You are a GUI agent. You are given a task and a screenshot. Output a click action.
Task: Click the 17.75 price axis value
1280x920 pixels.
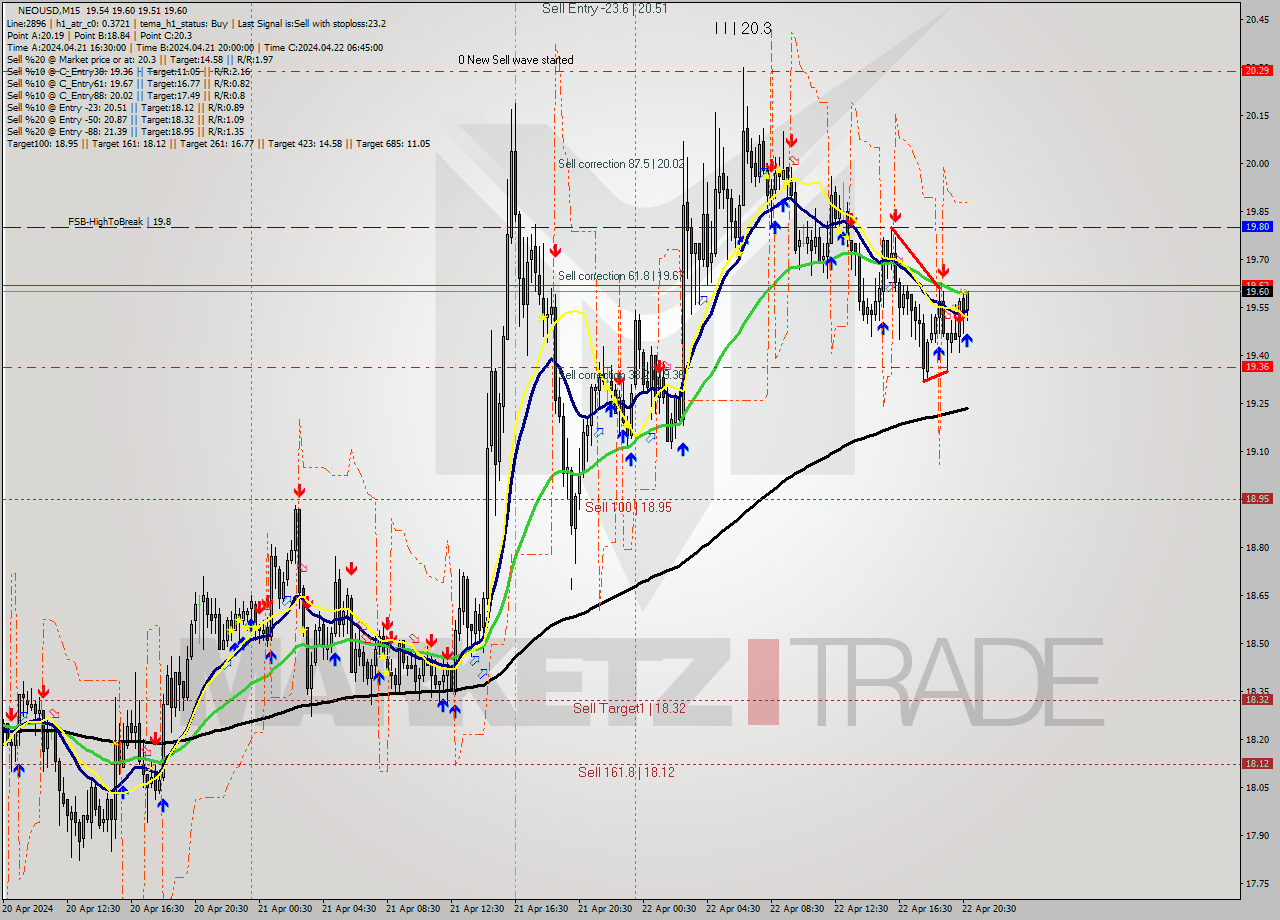pyautogui.click(x=1256, y=883)
